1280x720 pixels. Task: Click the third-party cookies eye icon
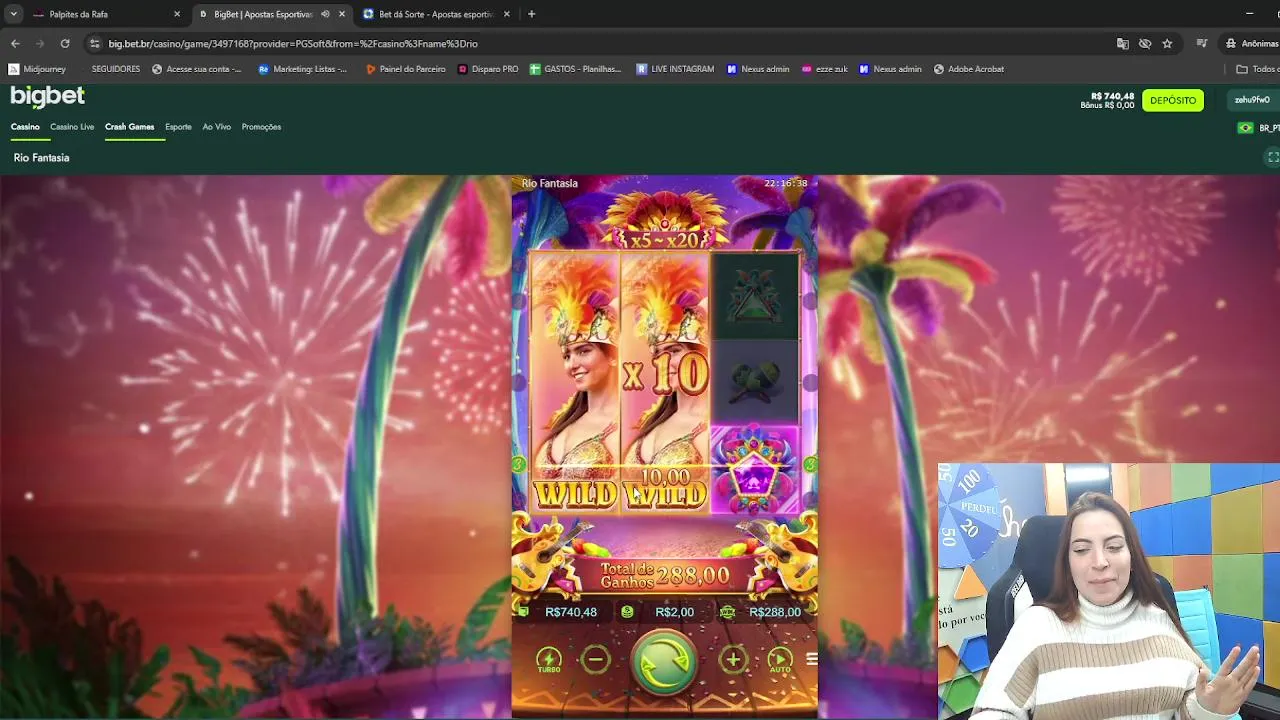pyautogui.click(x=1145, y=44)
